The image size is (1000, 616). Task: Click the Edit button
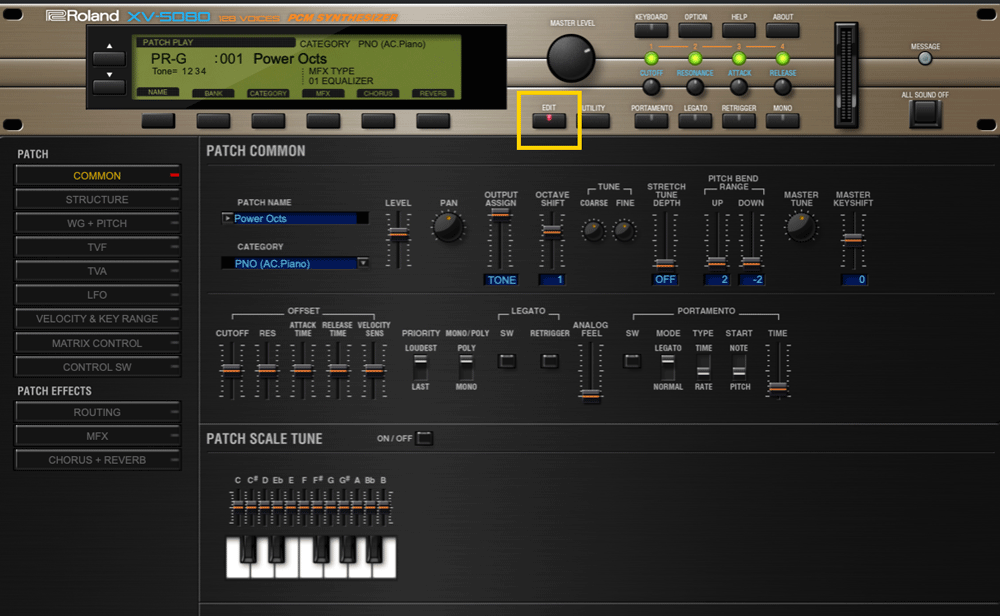point(549,120)
